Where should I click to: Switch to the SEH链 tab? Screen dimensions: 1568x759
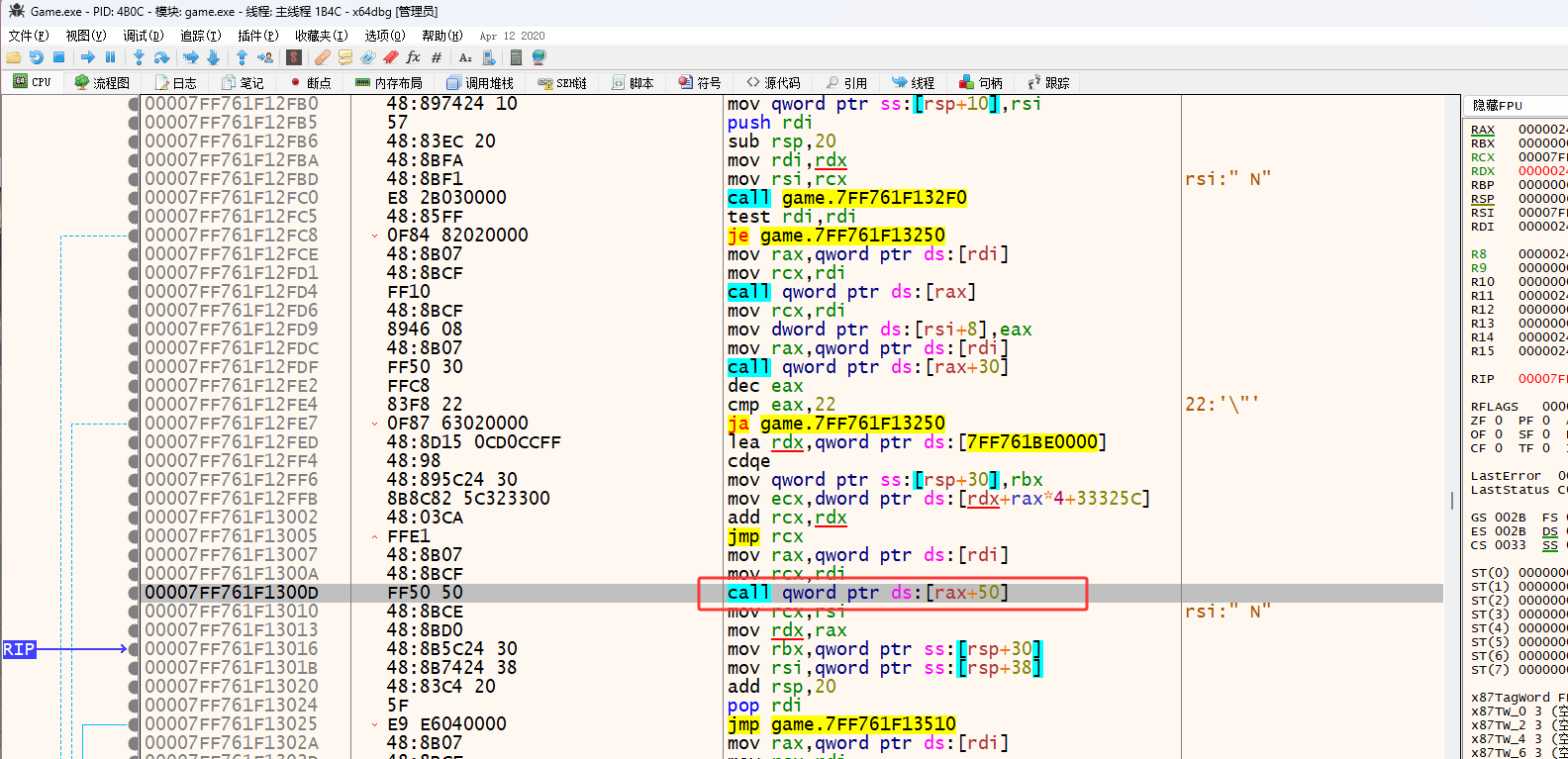[562, 83]
